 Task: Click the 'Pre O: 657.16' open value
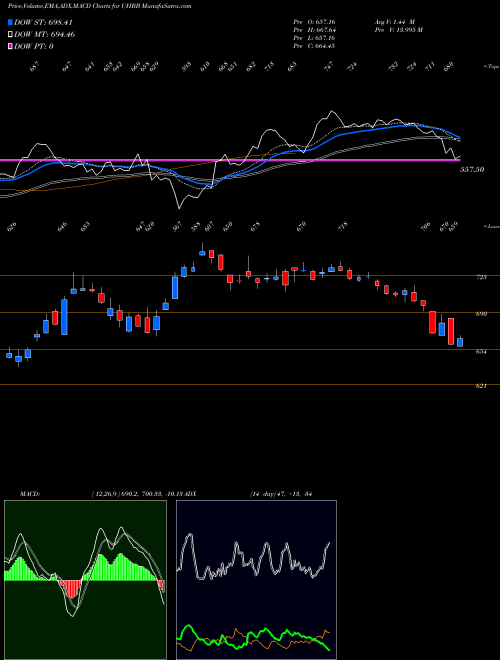(x=314, y=22)
